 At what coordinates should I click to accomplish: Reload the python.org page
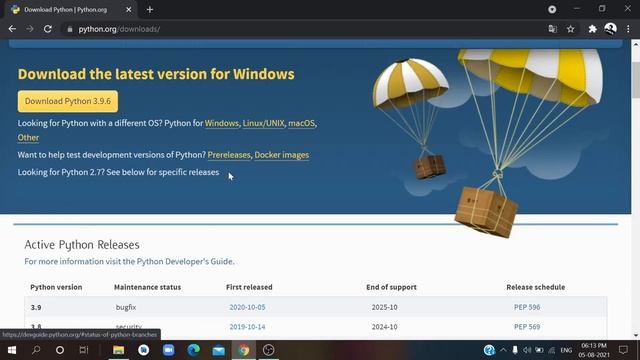click(x=48, y=29)
